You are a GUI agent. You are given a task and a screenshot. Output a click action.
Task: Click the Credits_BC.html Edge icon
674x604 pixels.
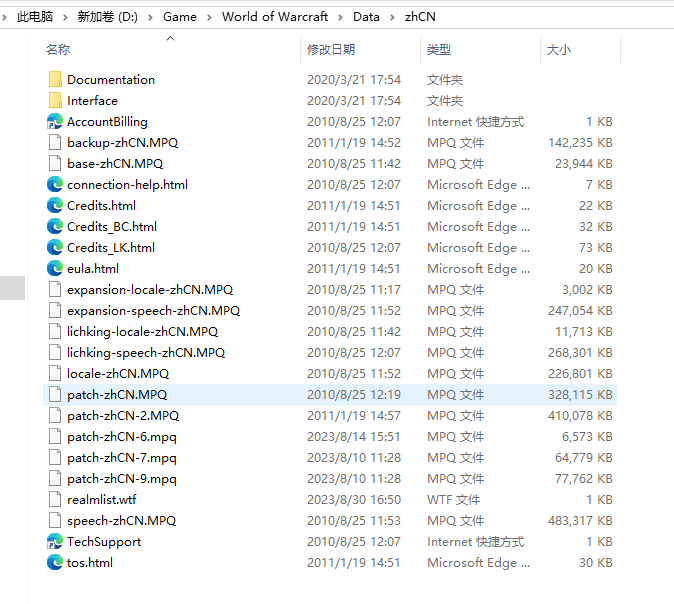[x=55, y=227]
